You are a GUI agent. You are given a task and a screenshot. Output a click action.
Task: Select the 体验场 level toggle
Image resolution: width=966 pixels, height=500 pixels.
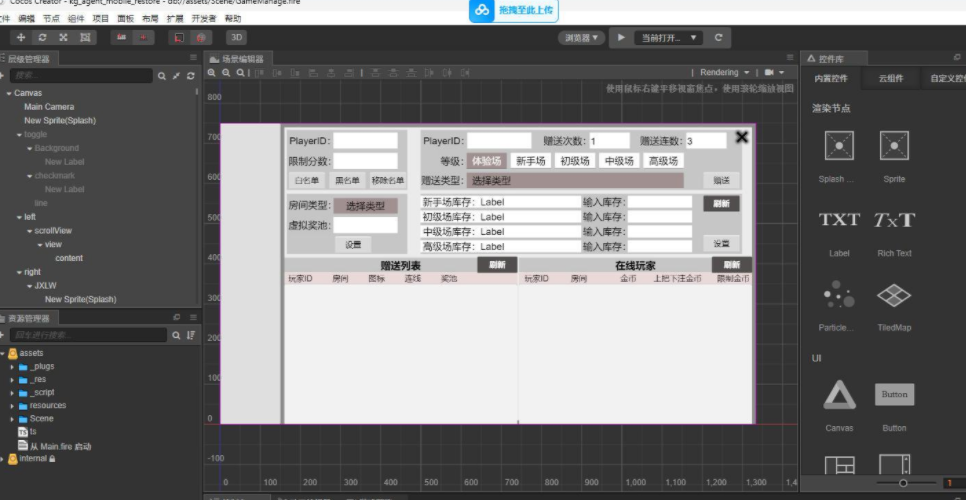(x=487, y=161)
